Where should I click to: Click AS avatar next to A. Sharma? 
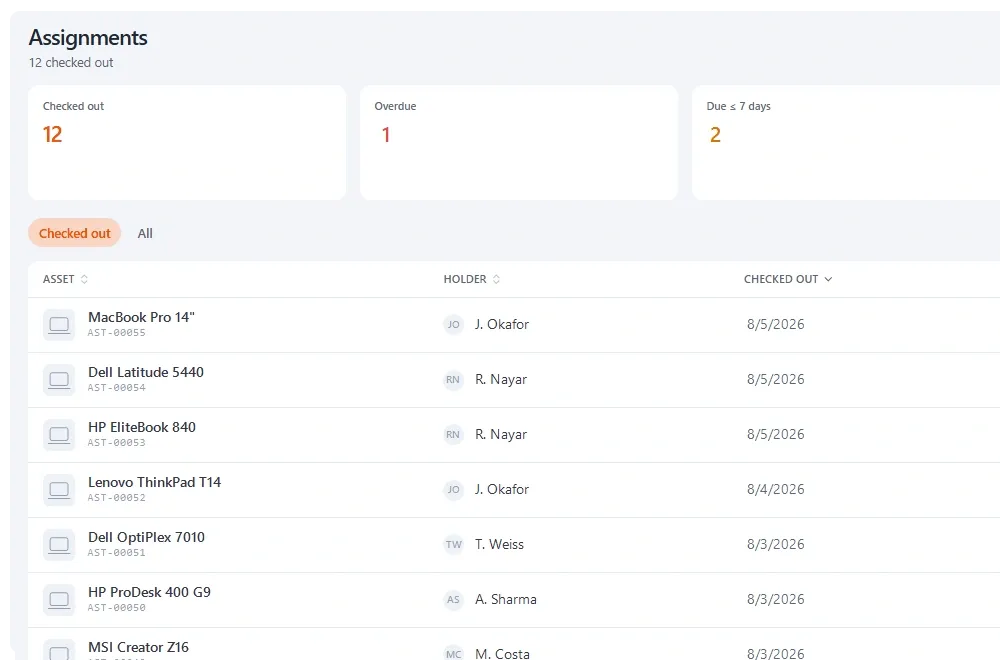pyautogui.click(x=453, y=599)
